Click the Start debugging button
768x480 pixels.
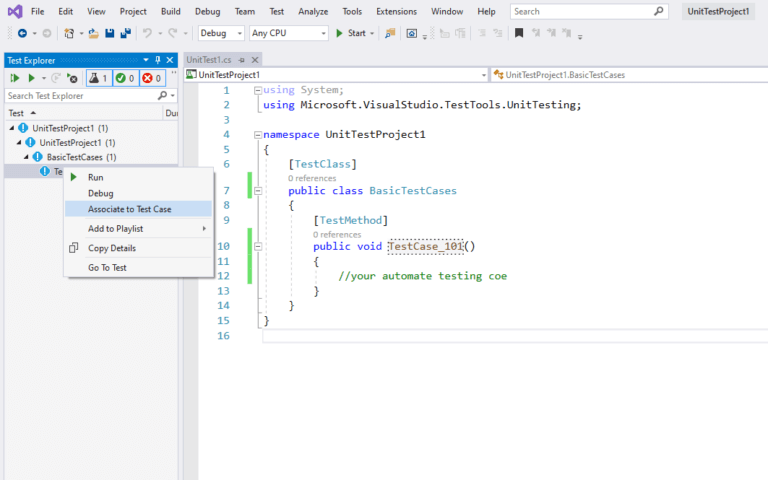click(x=351, y=33)
